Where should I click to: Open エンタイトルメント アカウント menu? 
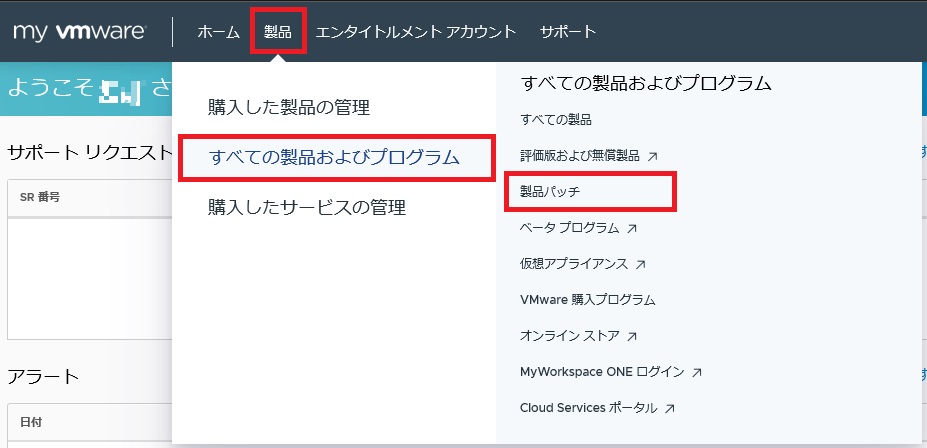[x=416, y=32]
